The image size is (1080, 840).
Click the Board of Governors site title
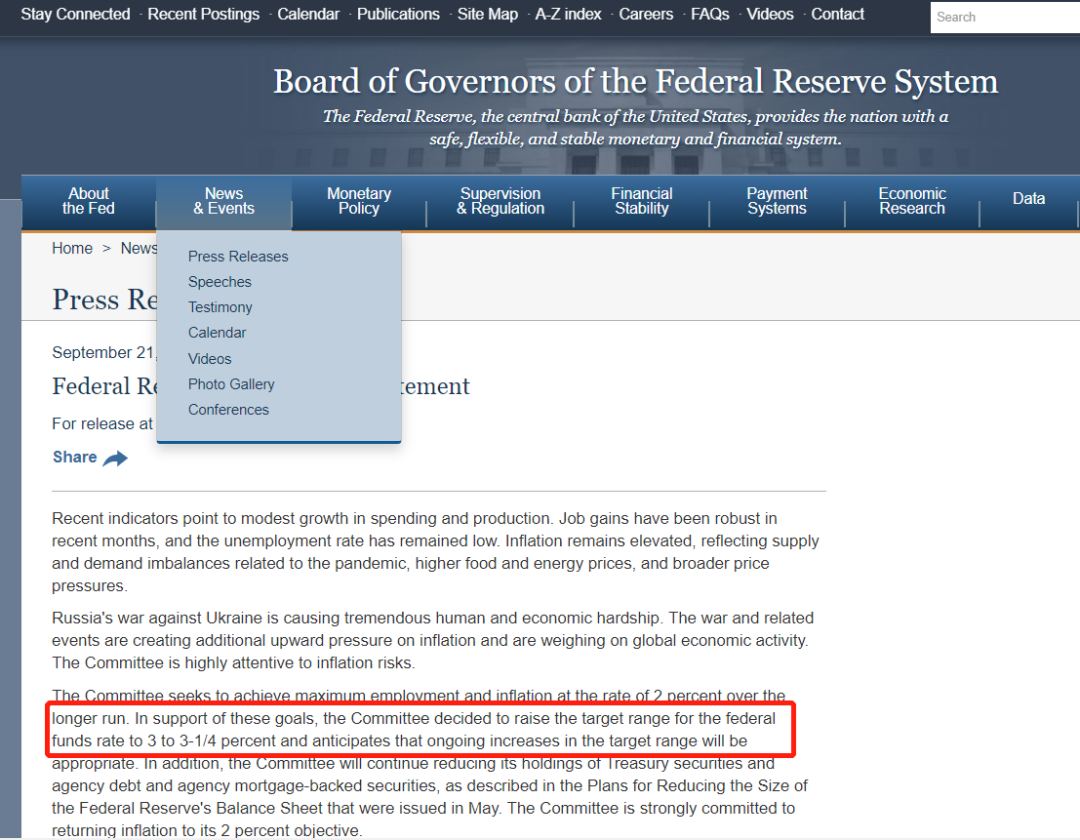[635, 81]
